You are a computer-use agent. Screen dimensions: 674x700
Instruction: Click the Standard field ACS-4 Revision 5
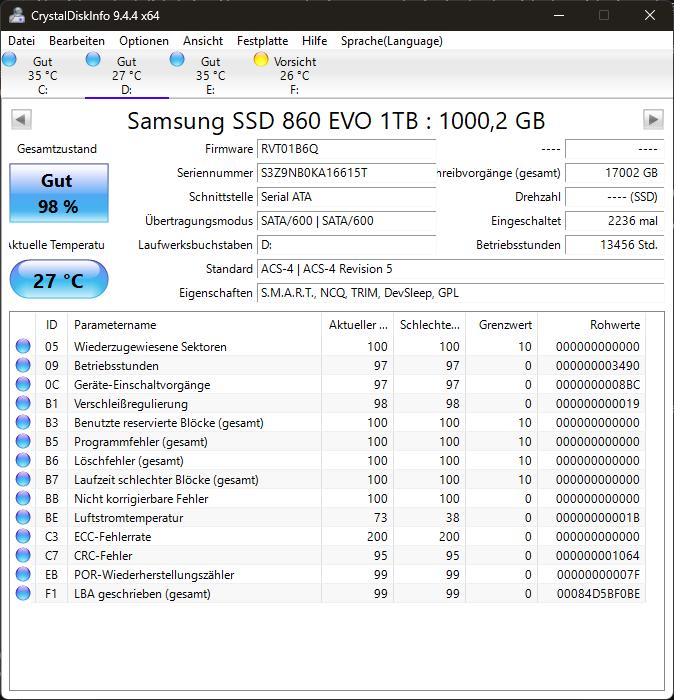[x=461, y=269]
